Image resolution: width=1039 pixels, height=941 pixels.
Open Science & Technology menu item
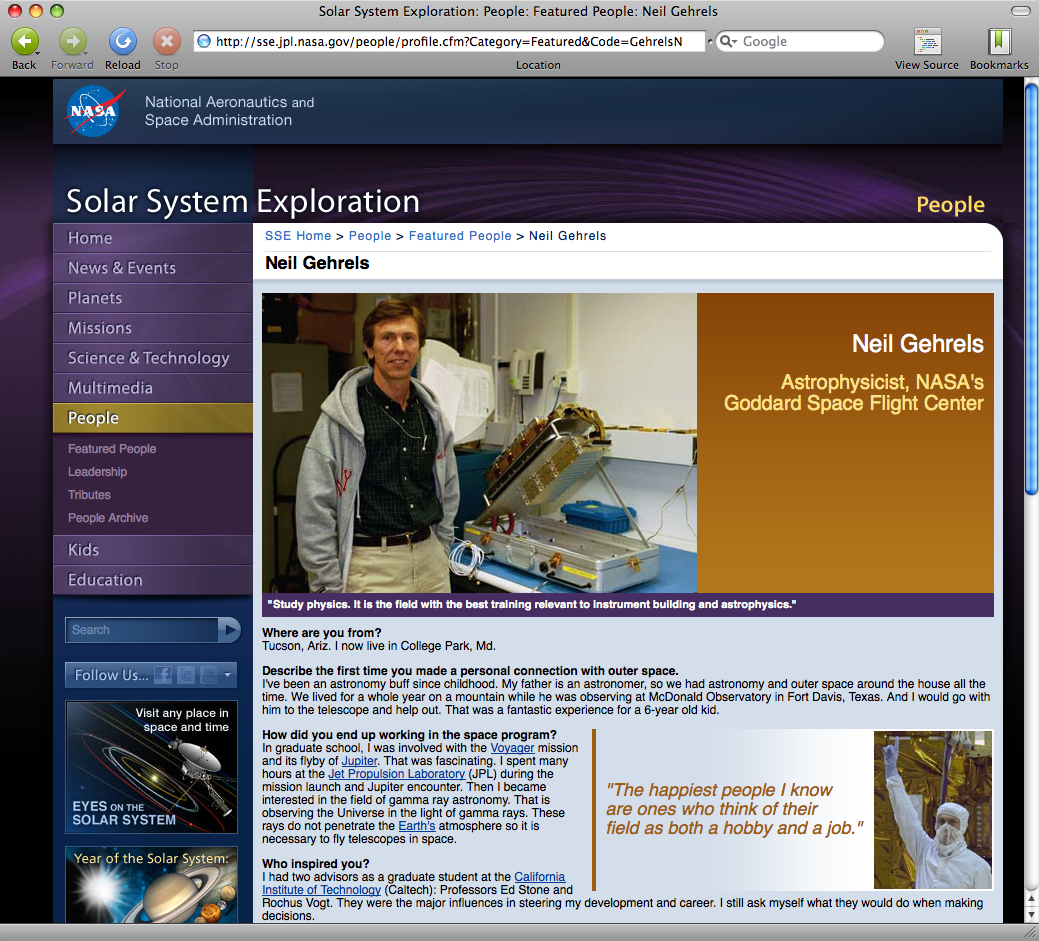coord(152,358)
